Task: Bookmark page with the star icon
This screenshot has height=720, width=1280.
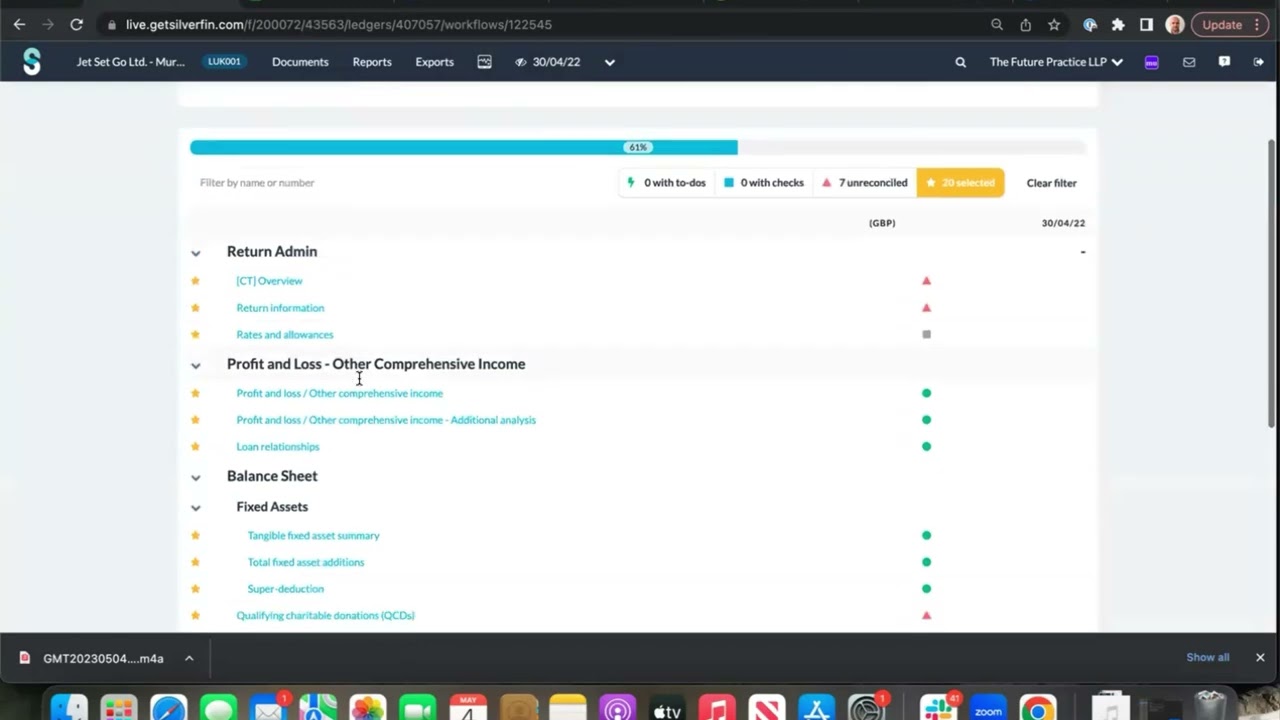Action: (1054, 24)
